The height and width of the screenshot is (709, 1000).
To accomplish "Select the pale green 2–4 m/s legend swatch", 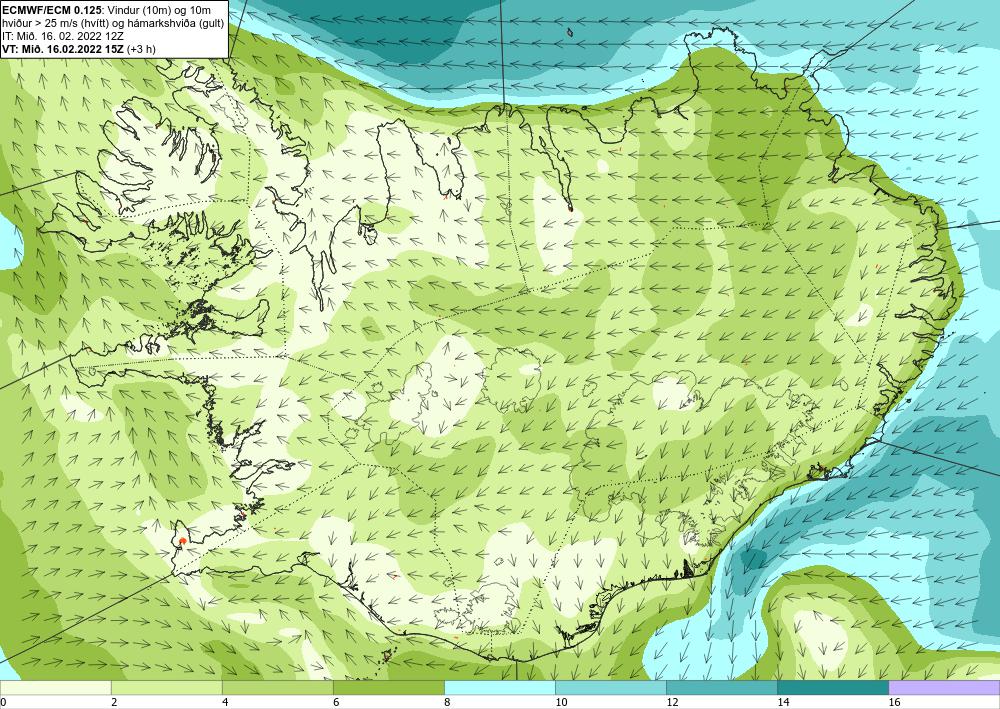I will click(166, 687).
